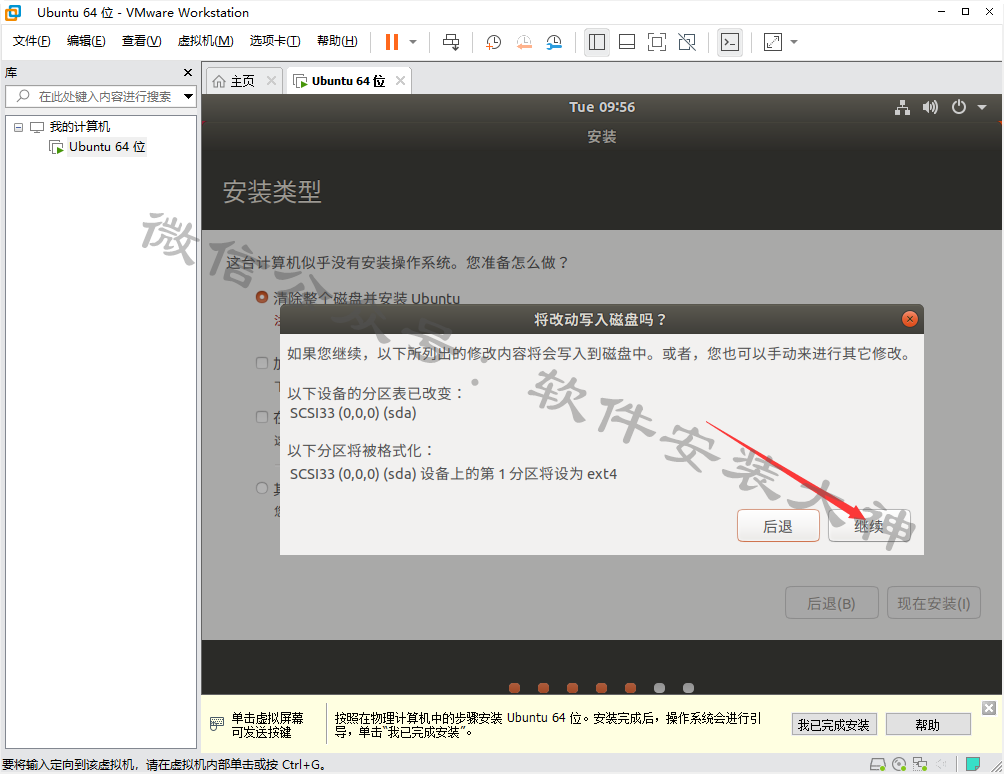Click the VMware Workstation logo in title bar
The image size is (1004, 774).
[x=13, y=12]
